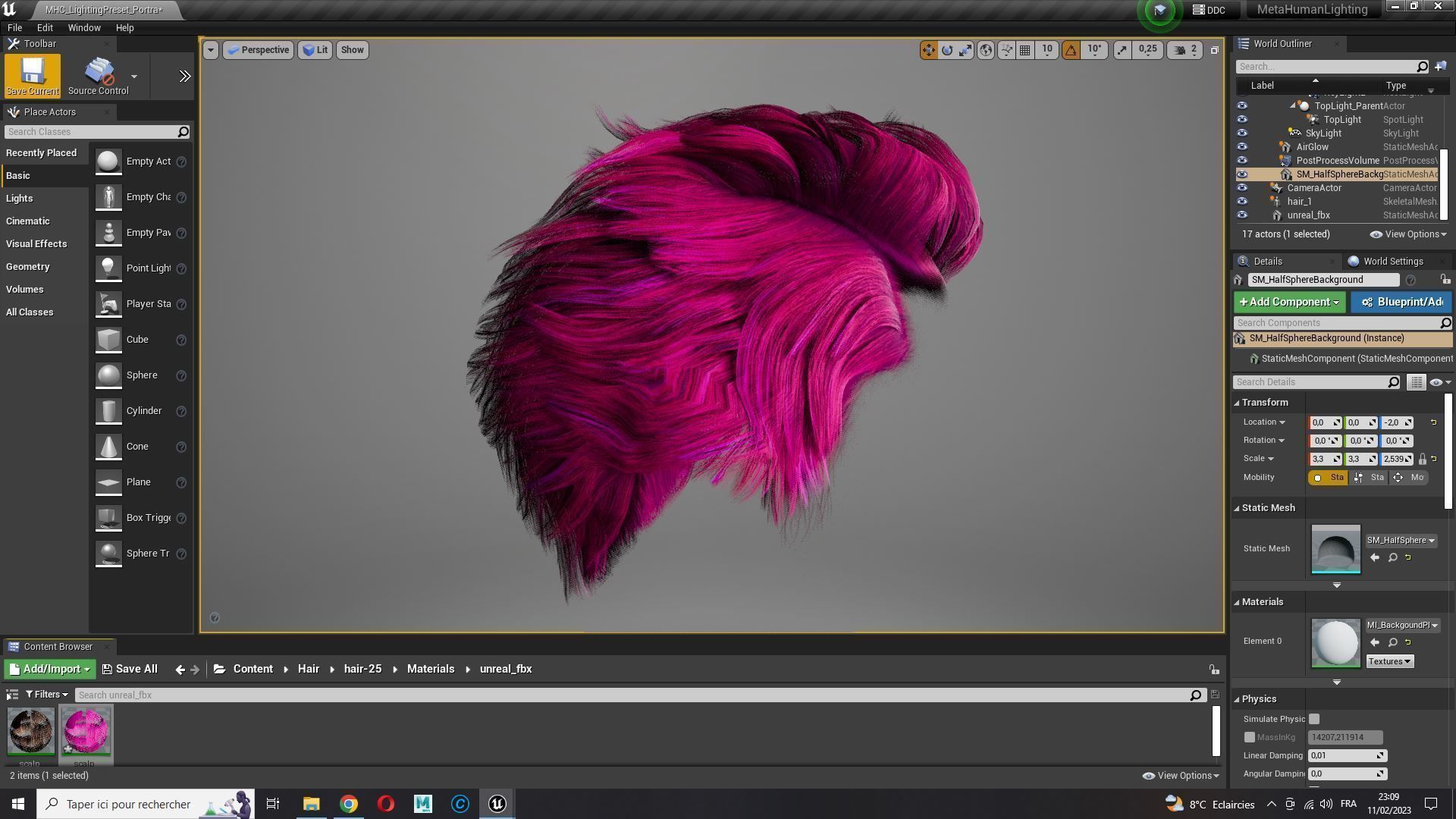Select the scale gizmo tool

coord(965,50)
